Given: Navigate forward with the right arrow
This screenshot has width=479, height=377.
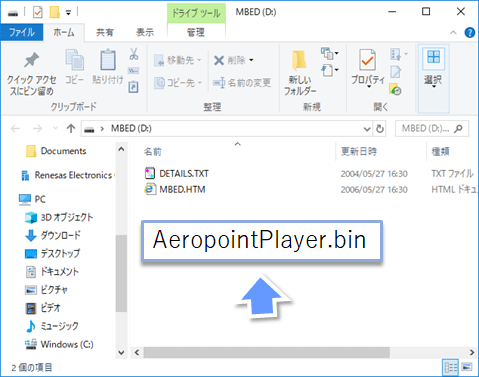Looking at the screenshot, I should 38,129.
